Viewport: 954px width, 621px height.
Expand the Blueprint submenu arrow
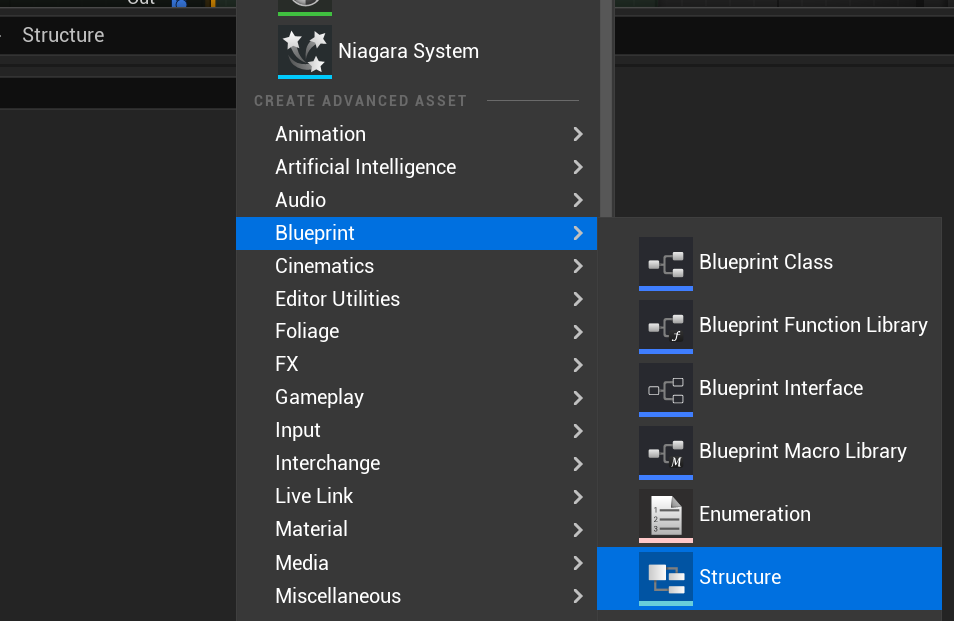[x=578, y=233]
